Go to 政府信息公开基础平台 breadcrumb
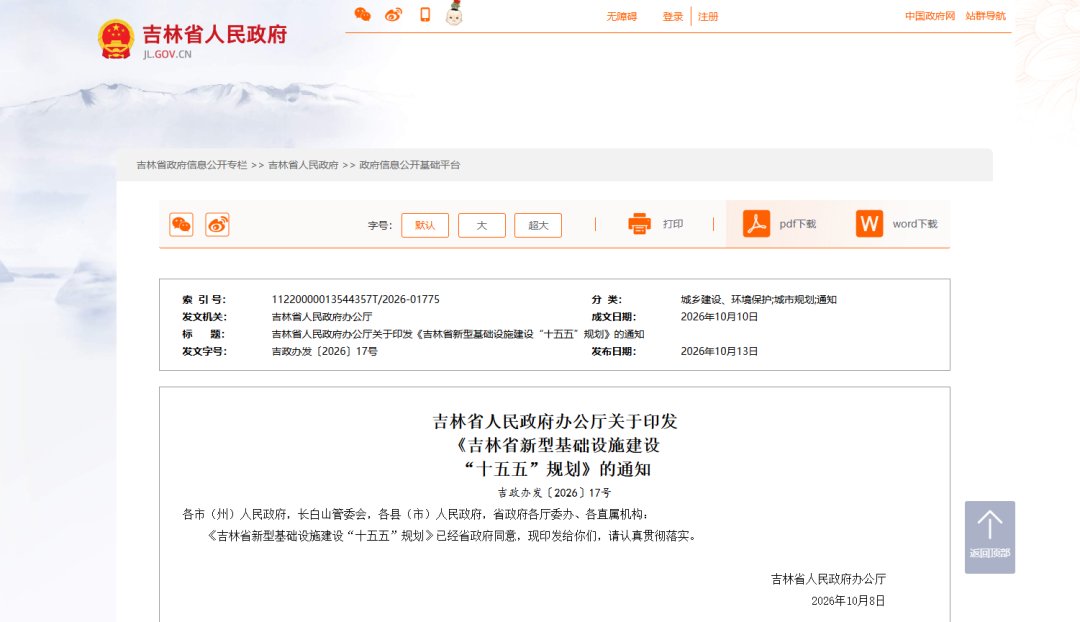Screen dimensions: 1080x622 tap(410, 165)
